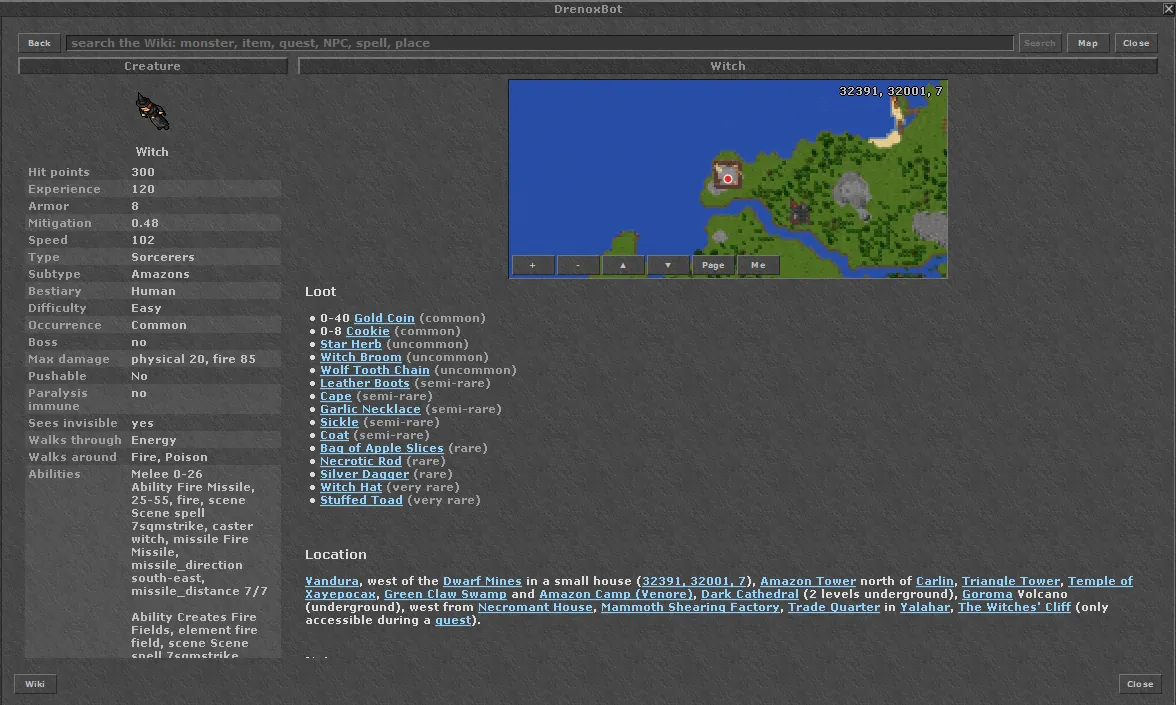Open the Coat loot link
The height and width of the screenshot is (705, 1176).
tap(334, 435)
